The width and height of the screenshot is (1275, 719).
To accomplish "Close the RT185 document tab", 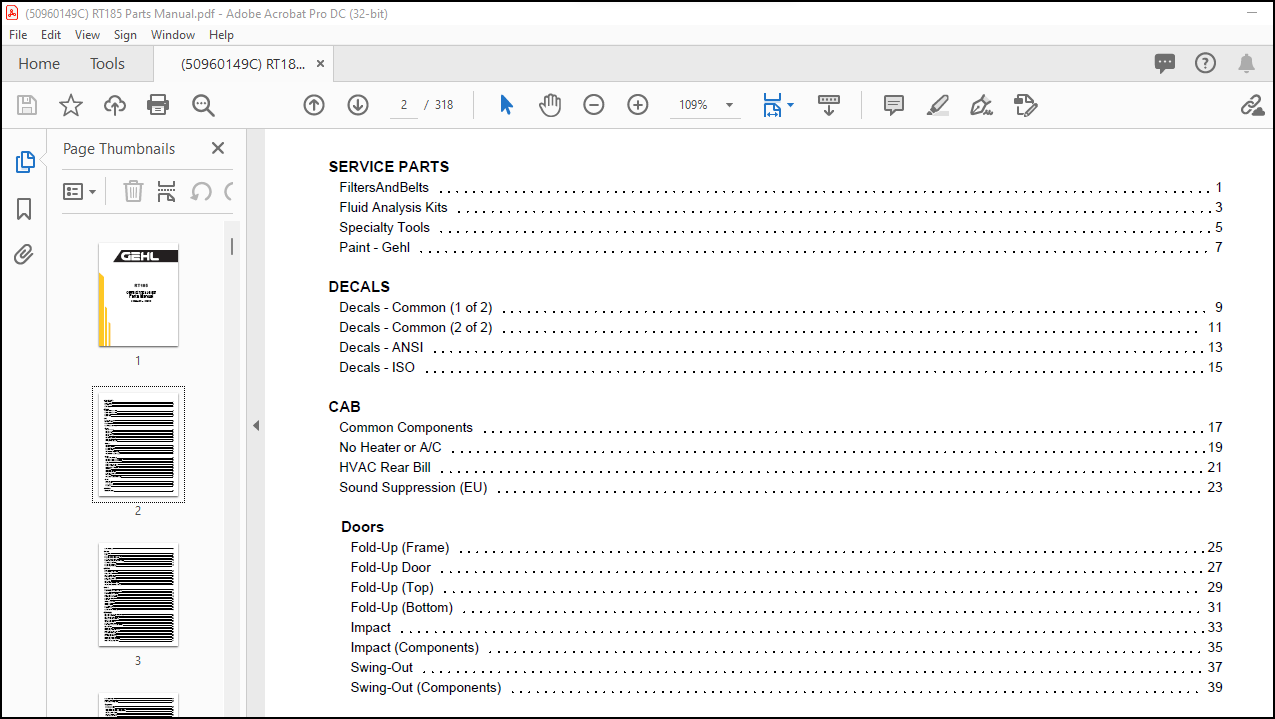I will pos(320,63).
